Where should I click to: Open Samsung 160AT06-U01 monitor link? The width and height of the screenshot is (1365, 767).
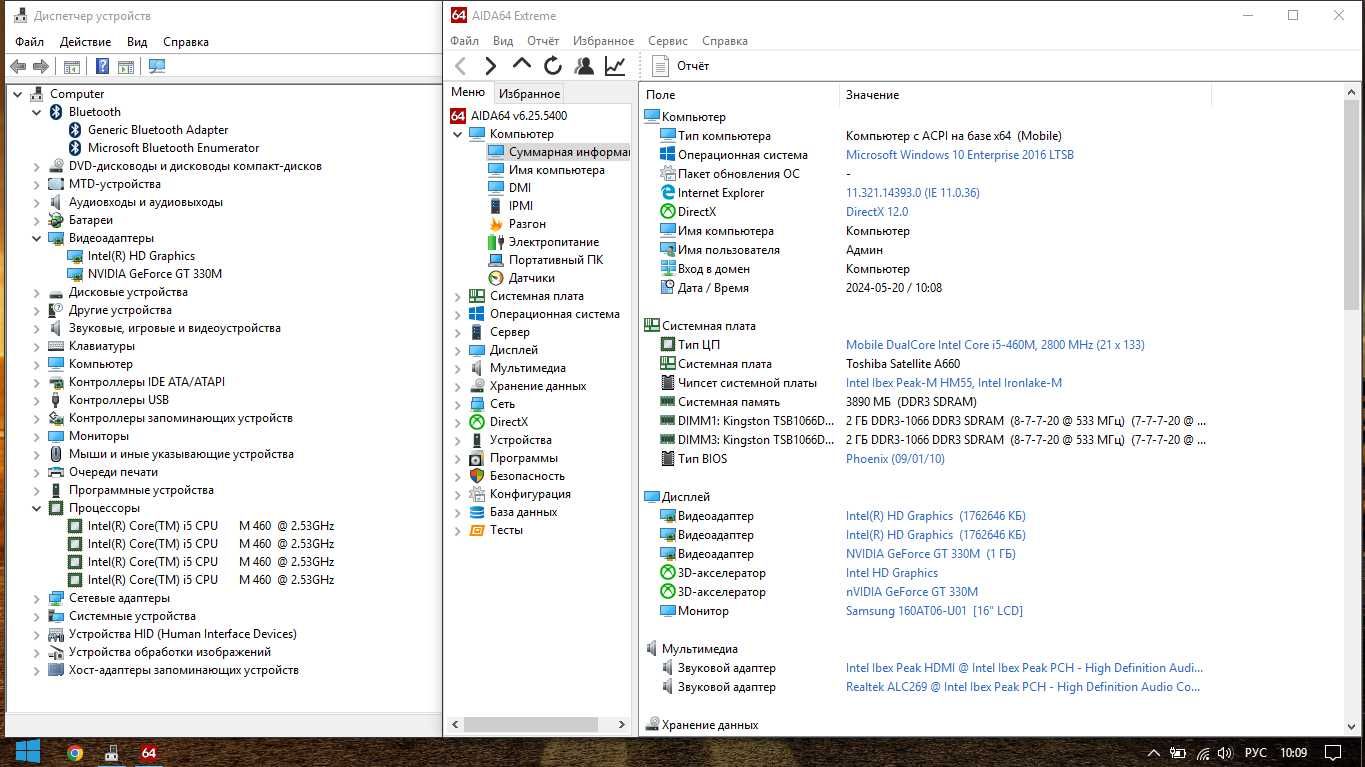point(934,611)
